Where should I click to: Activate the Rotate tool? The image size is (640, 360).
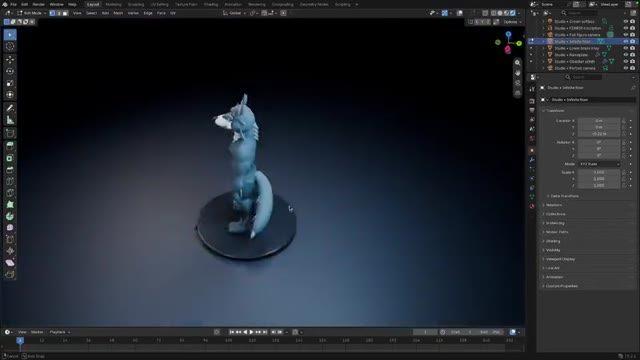[10, 71]
